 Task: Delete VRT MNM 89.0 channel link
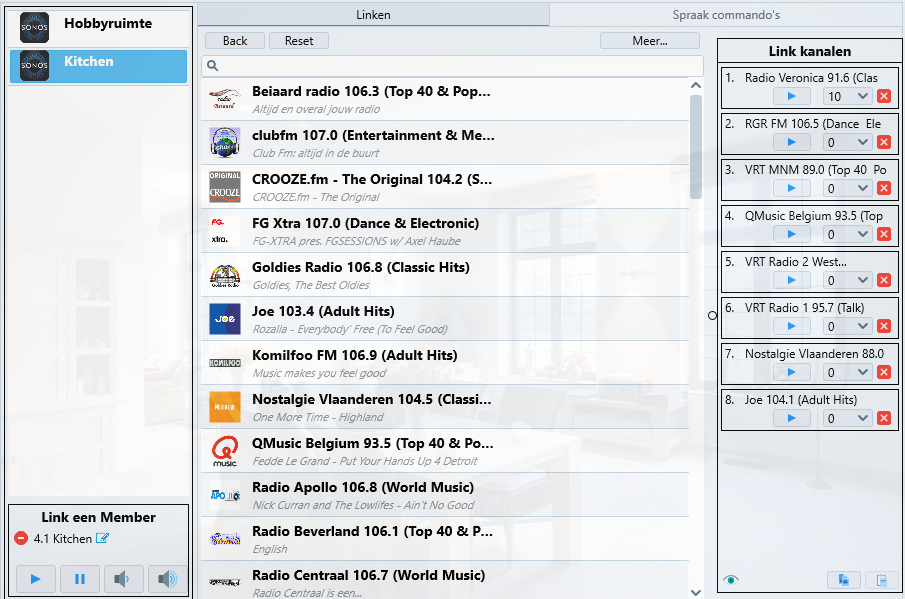(x=884, y=188)
